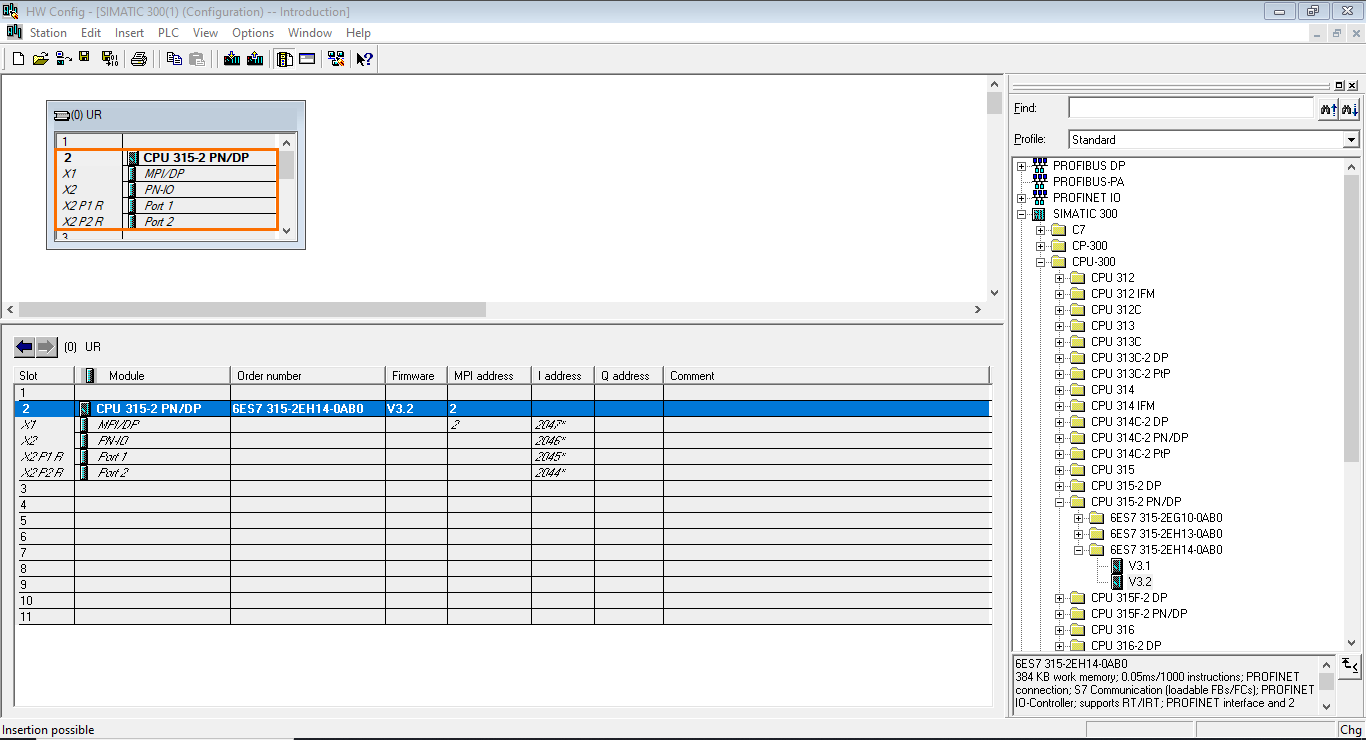Open Configure Network icon in toolbar

point(336,59)
